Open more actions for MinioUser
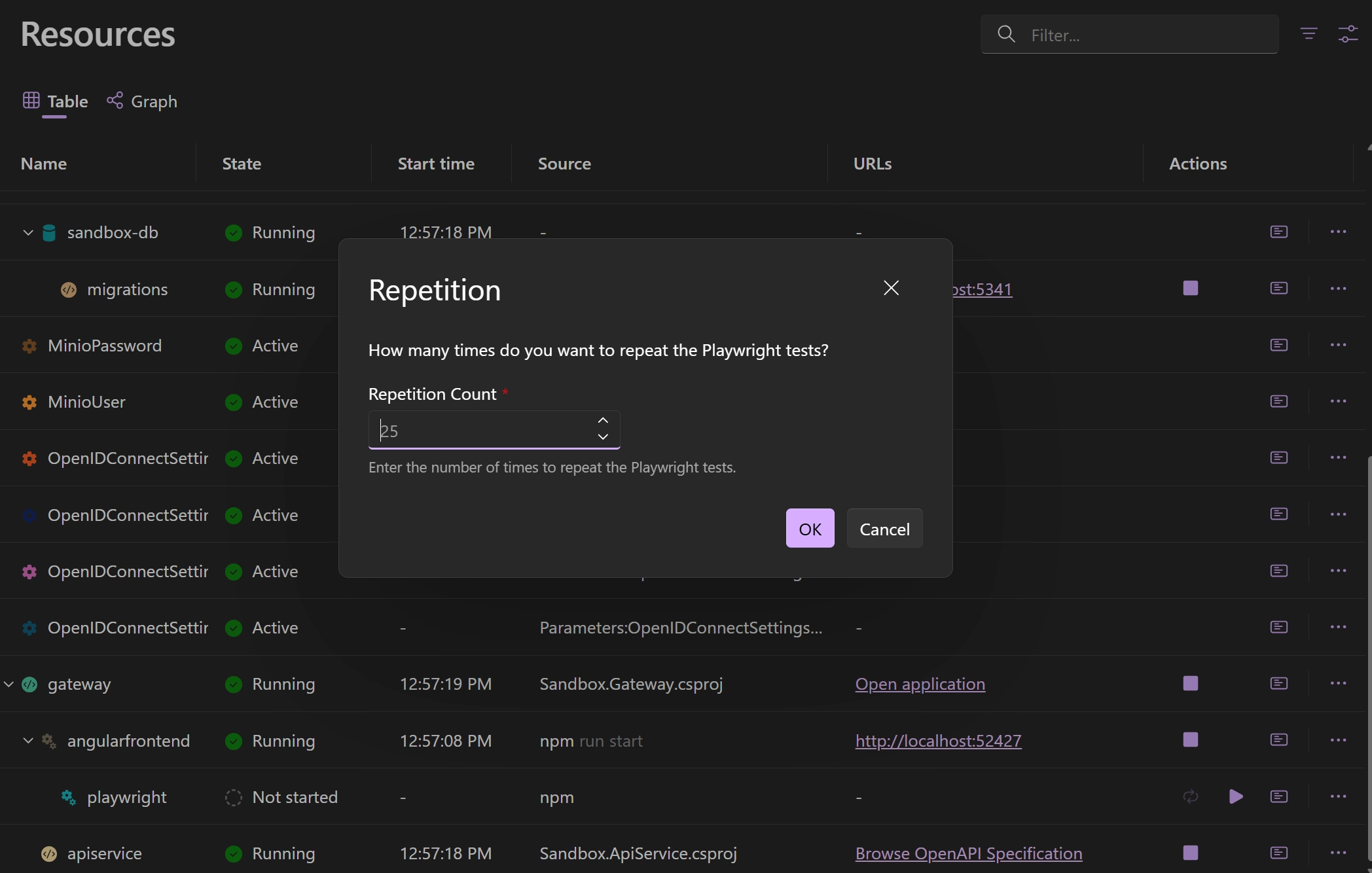1372x873 pixels. [1338, 401]
